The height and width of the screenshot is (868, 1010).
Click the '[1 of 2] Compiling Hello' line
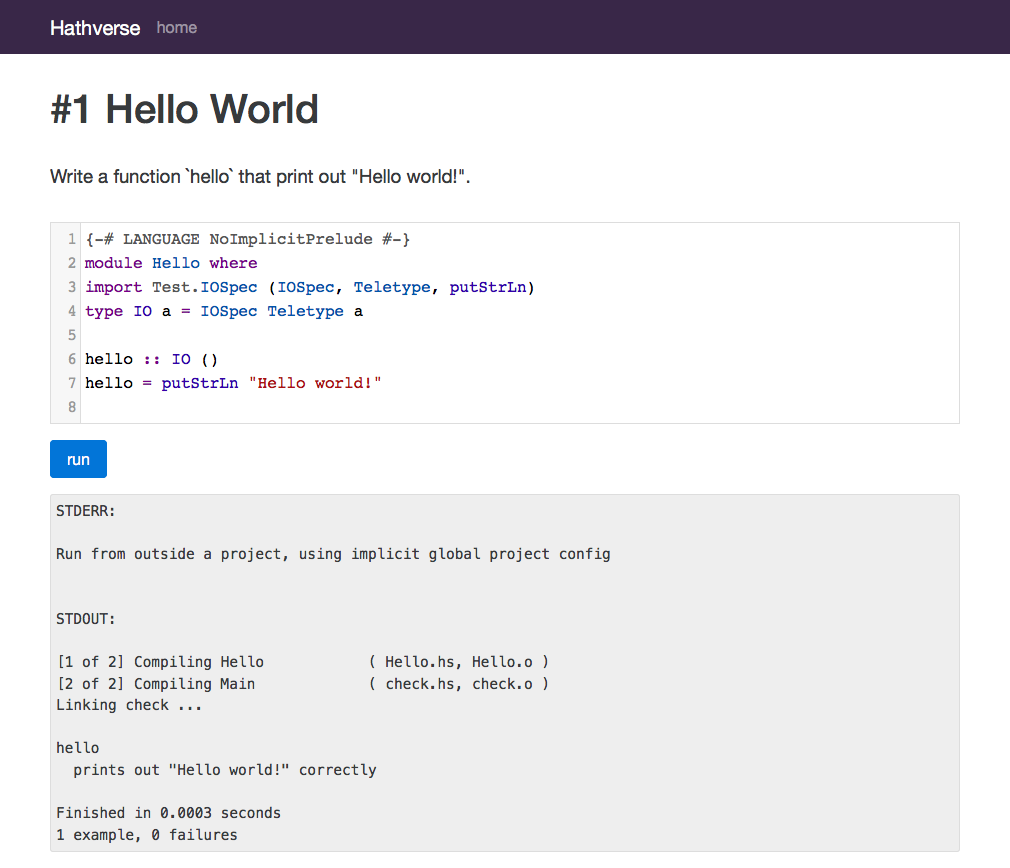coord(303,662)
